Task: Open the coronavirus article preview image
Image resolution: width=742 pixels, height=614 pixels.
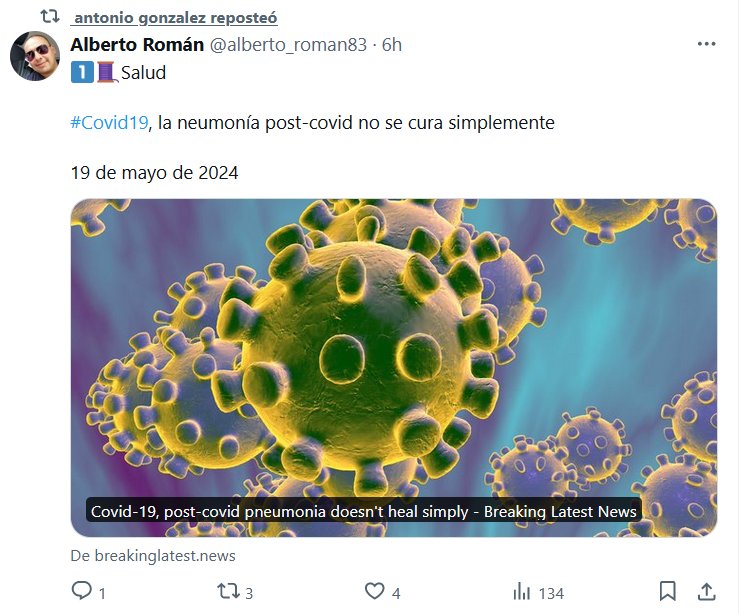Action: (394, 368)
